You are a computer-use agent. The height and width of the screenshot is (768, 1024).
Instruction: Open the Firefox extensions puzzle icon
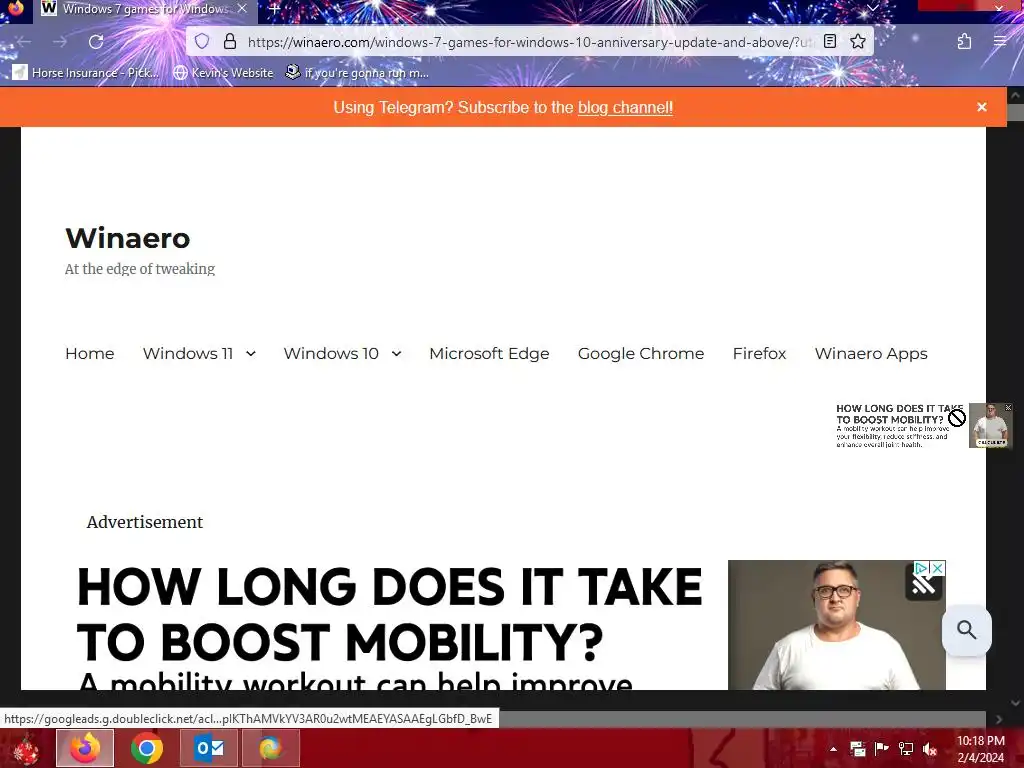point(965,42)
